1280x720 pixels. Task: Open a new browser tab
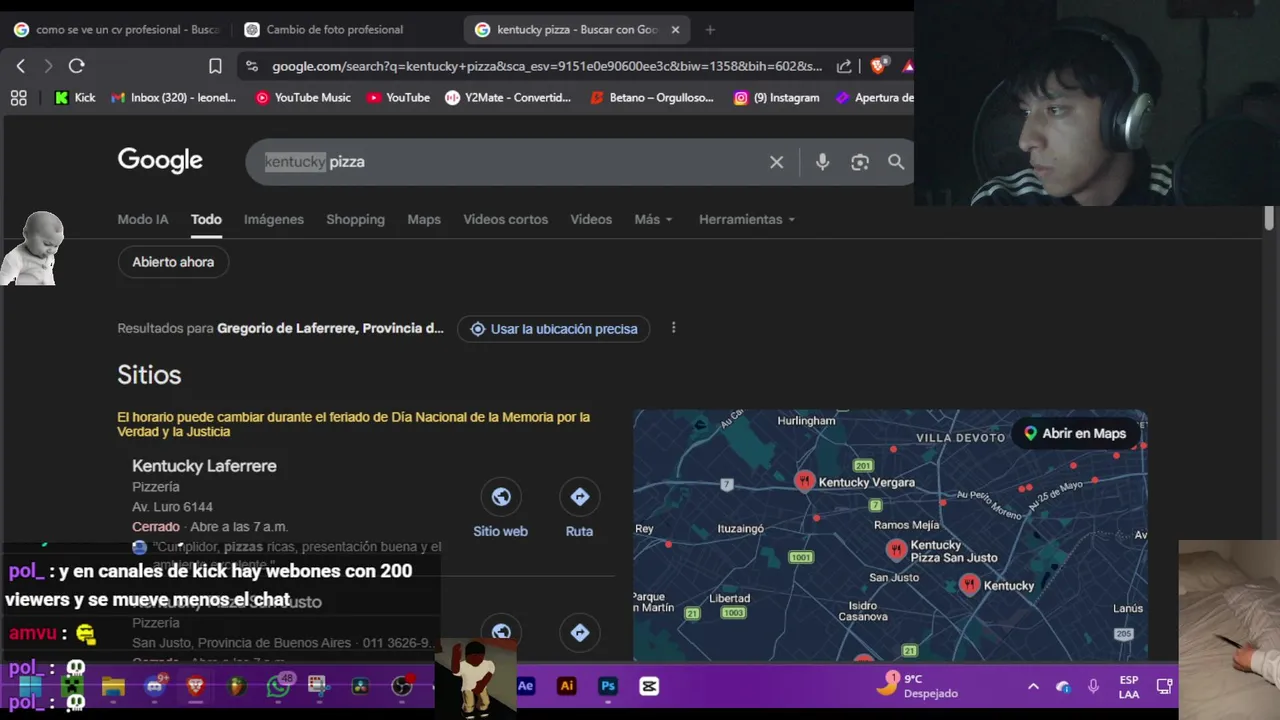pos(710,30)
